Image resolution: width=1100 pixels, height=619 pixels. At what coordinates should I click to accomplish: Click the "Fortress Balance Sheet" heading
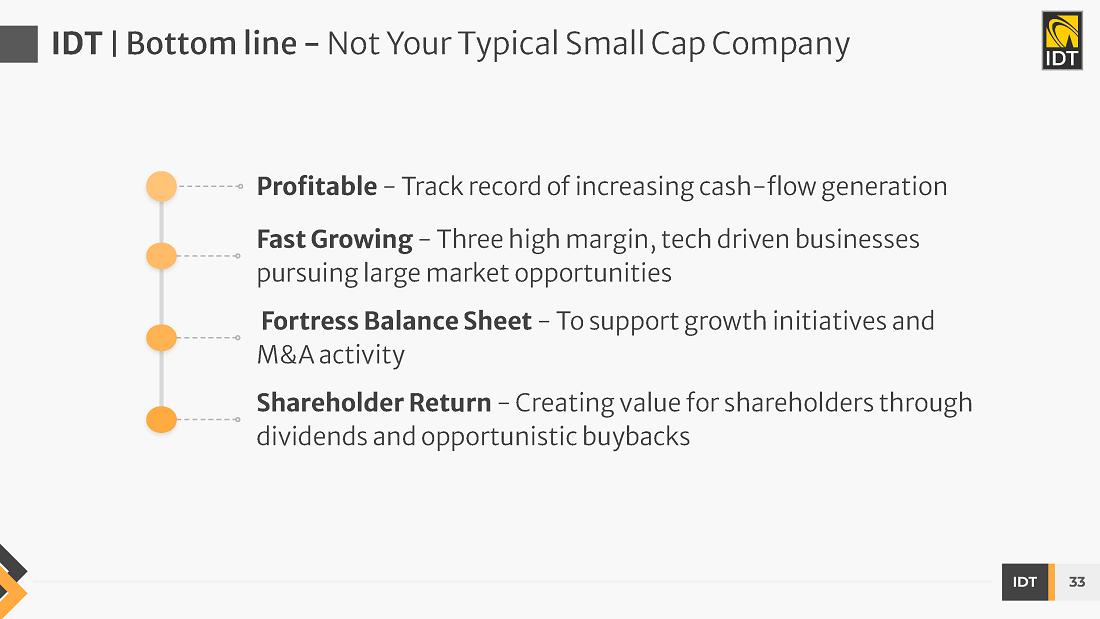pos(396,322)
